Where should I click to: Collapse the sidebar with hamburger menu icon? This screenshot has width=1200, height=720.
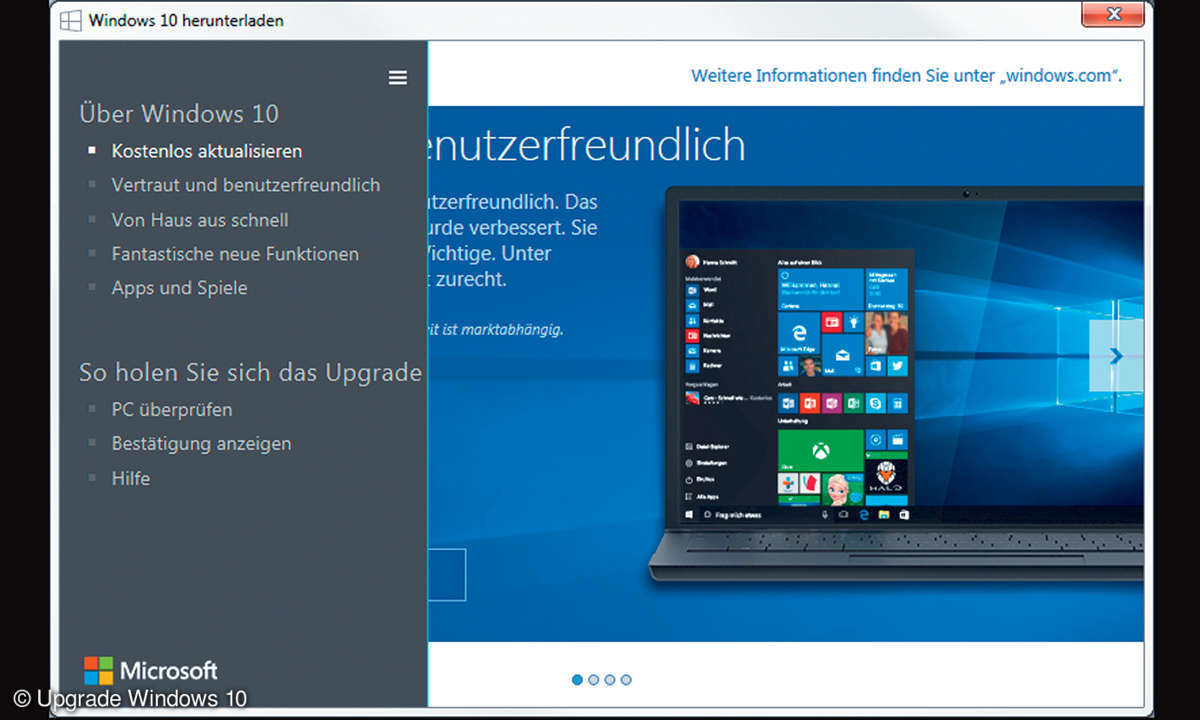[398, 78]
